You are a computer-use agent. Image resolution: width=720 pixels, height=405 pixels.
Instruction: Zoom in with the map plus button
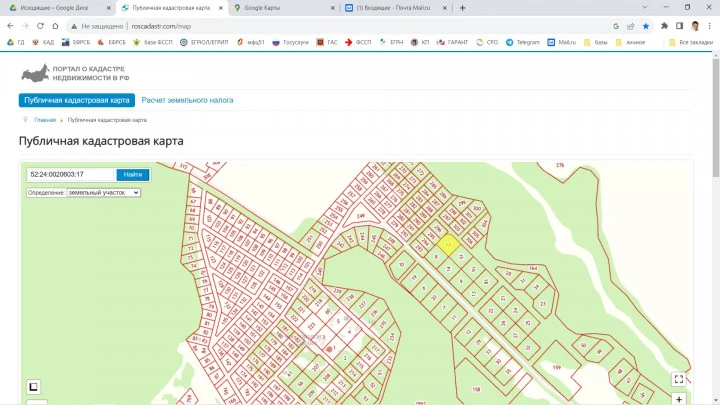pos(679,399)
